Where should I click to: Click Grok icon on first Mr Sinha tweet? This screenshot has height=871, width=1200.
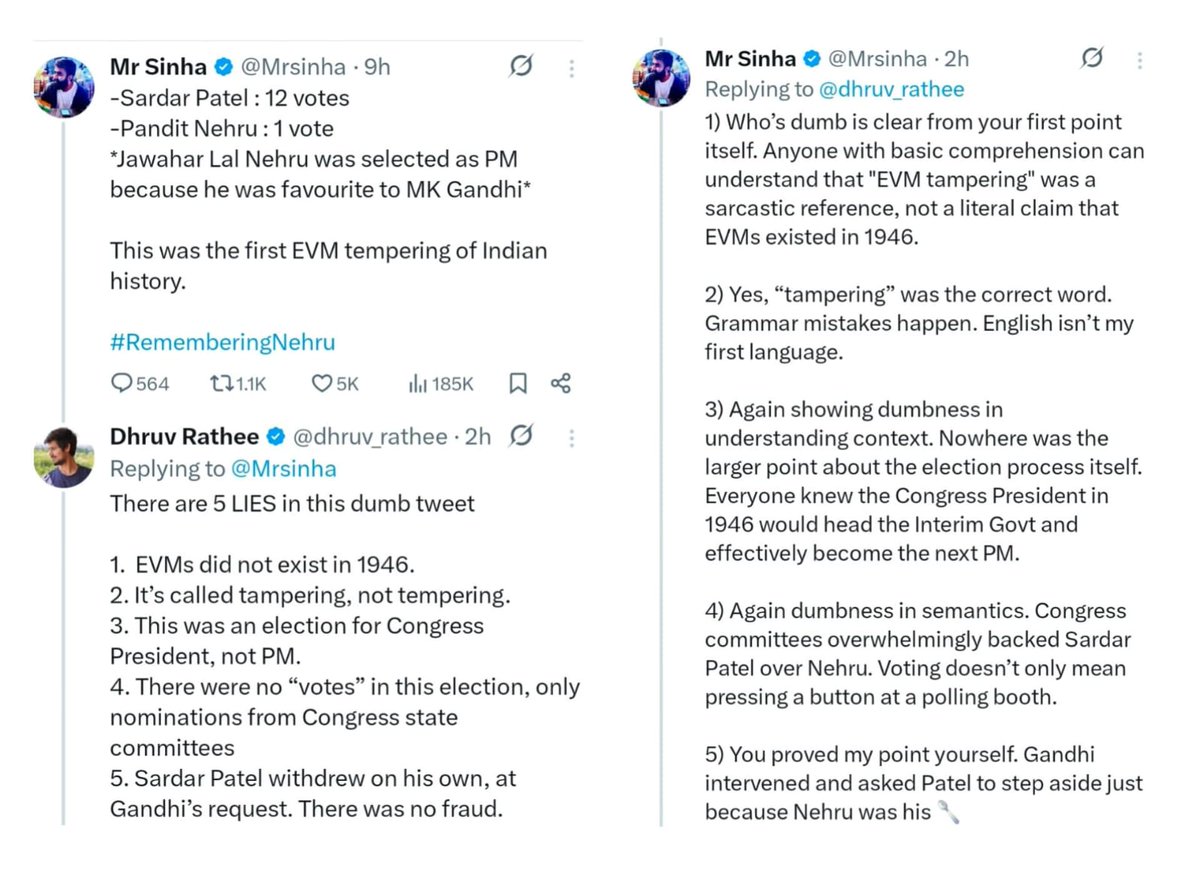521,67
